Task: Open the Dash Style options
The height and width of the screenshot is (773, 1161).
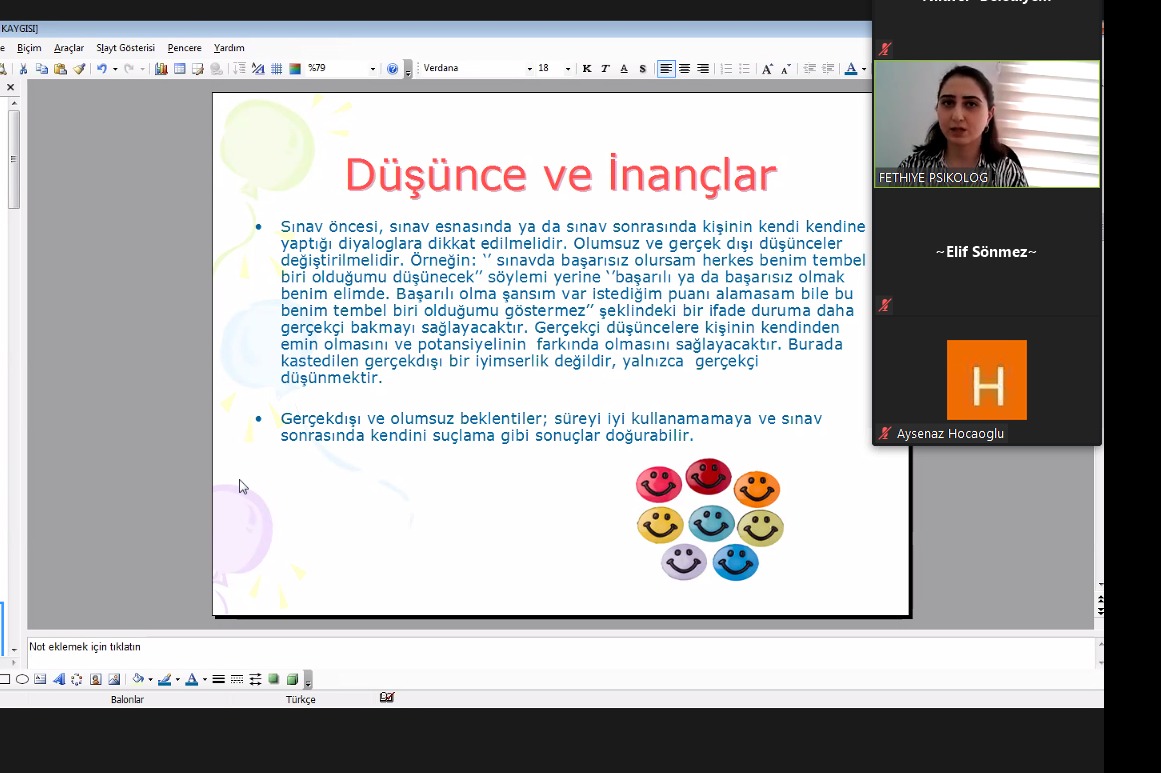Action: 237,679
